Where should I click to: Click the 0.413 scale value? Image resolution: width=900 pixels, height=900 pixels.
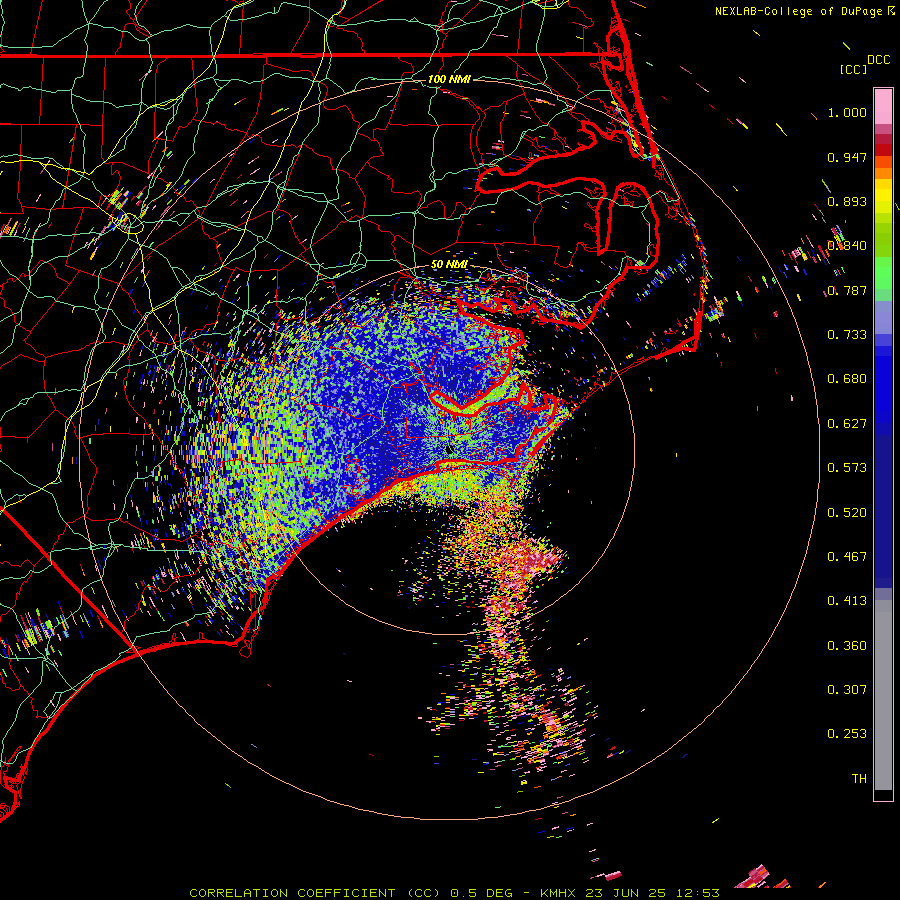(x=847, y=601)
